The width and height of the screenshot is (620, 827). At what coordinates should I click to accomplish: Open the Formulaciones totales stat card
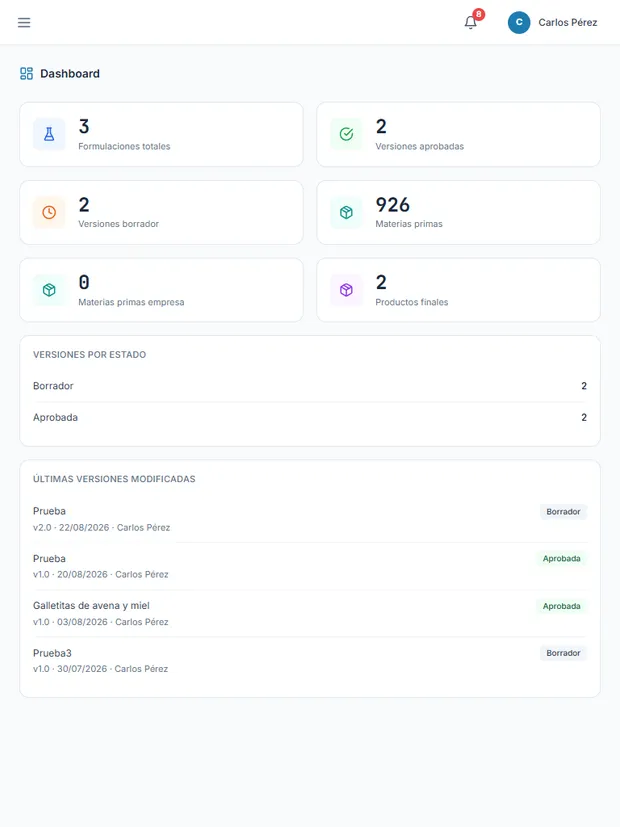[161, 134]
